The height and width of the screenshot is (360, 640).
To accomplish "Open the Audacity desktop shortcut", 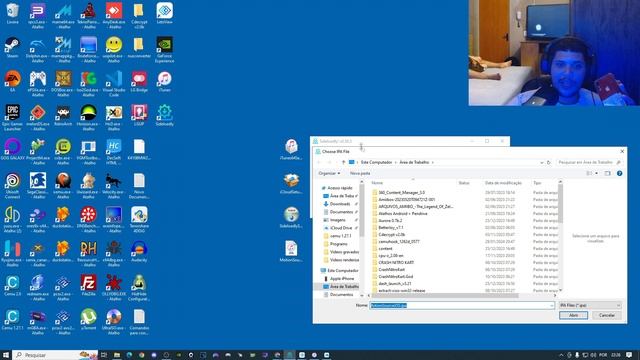I will coord(139,250).
